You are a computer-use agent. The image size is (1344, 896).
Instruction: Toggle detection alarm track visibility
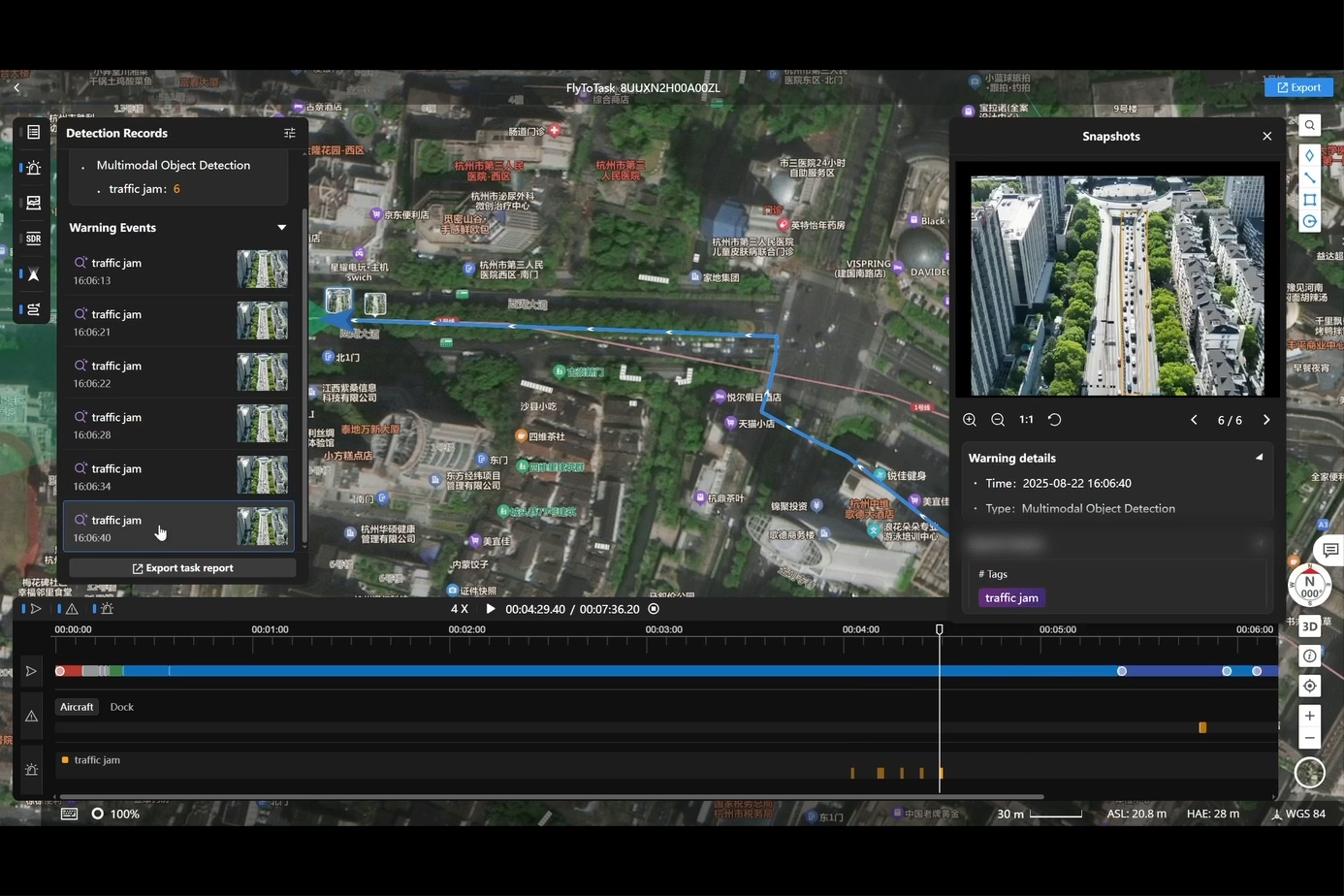[107, 609]
